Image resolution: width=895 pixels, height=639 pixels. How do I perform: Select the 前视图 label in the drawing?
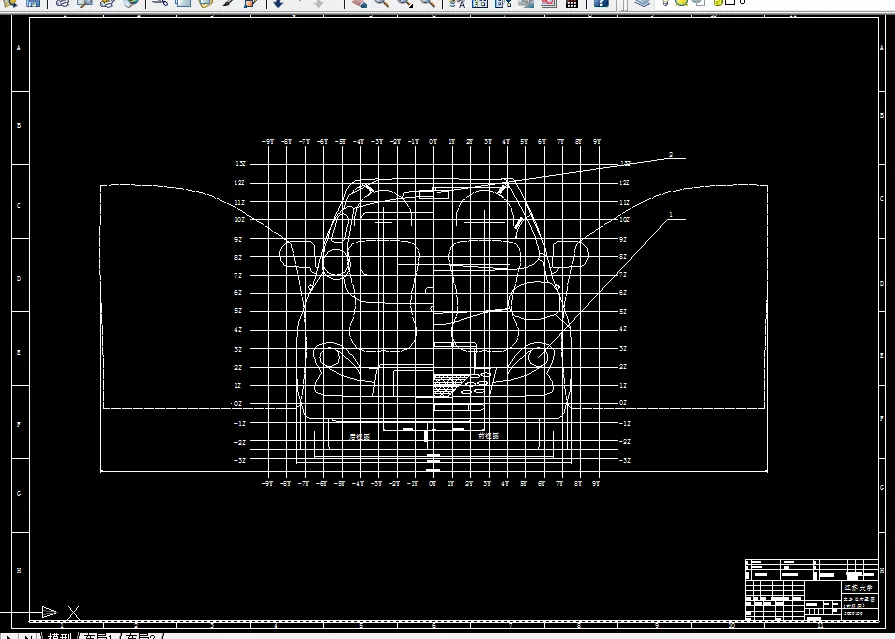pos(489,436)
